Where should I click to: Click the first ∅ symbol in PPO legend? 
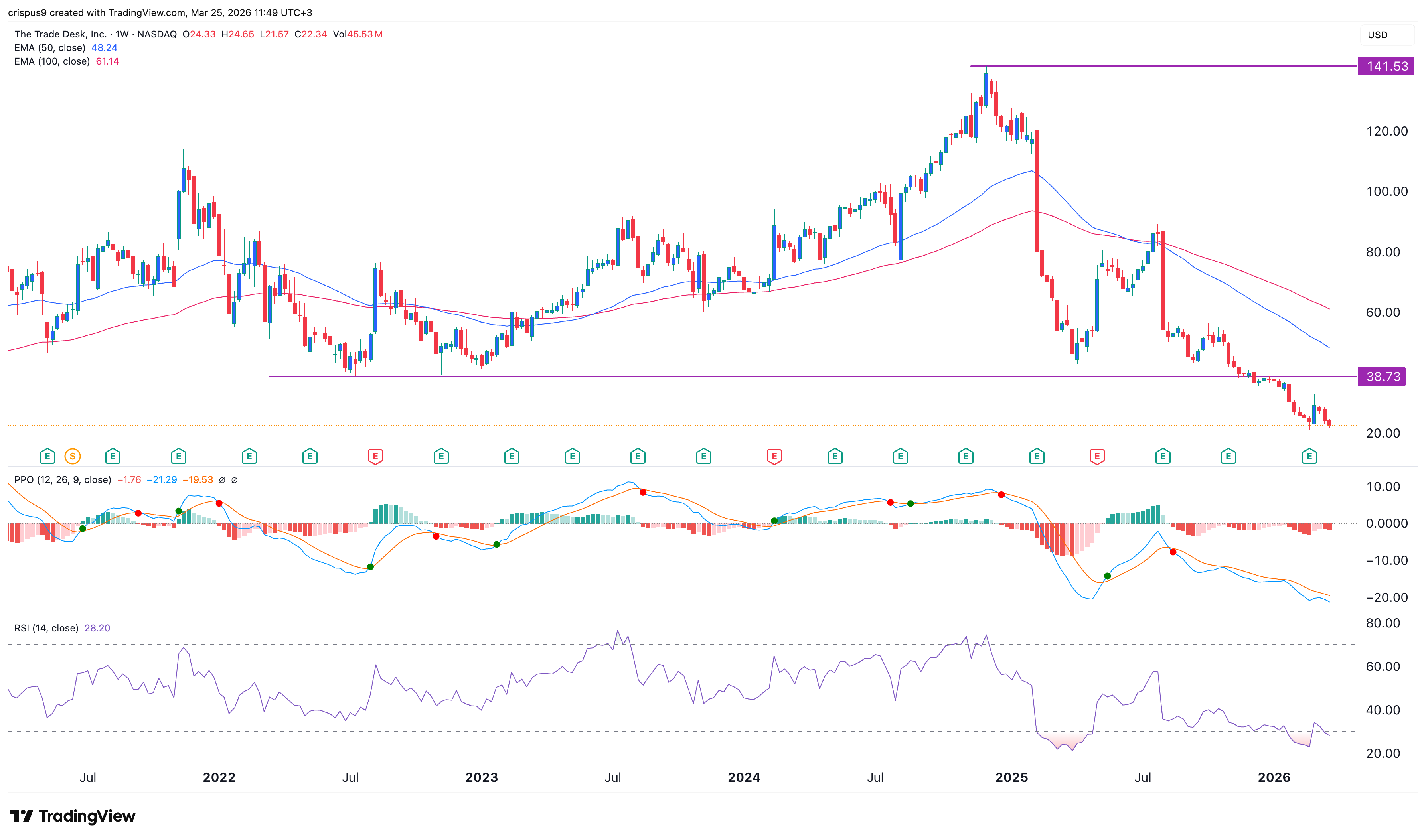tap(222, 480)
